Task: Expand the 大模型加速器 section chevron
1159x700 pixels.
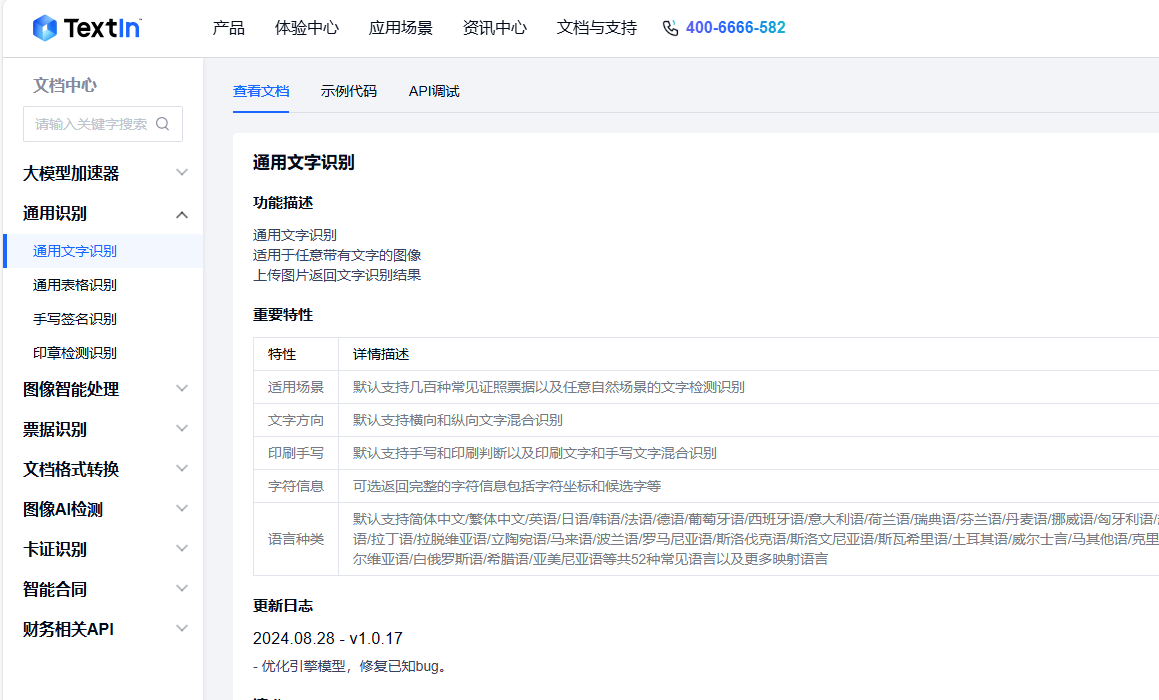Action: (182, 173)
